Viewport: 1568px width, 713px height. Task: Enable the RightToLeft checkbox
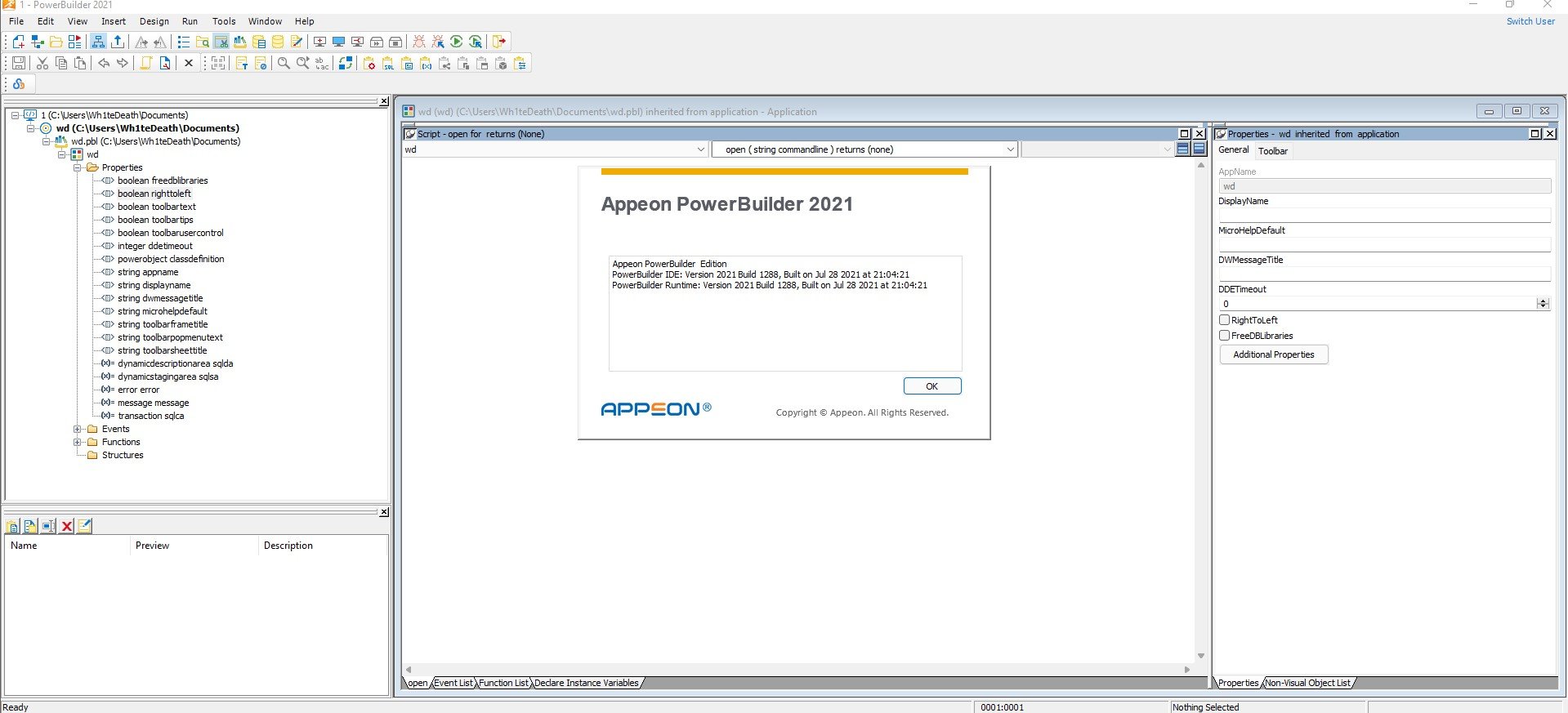tap(1225, 320)
